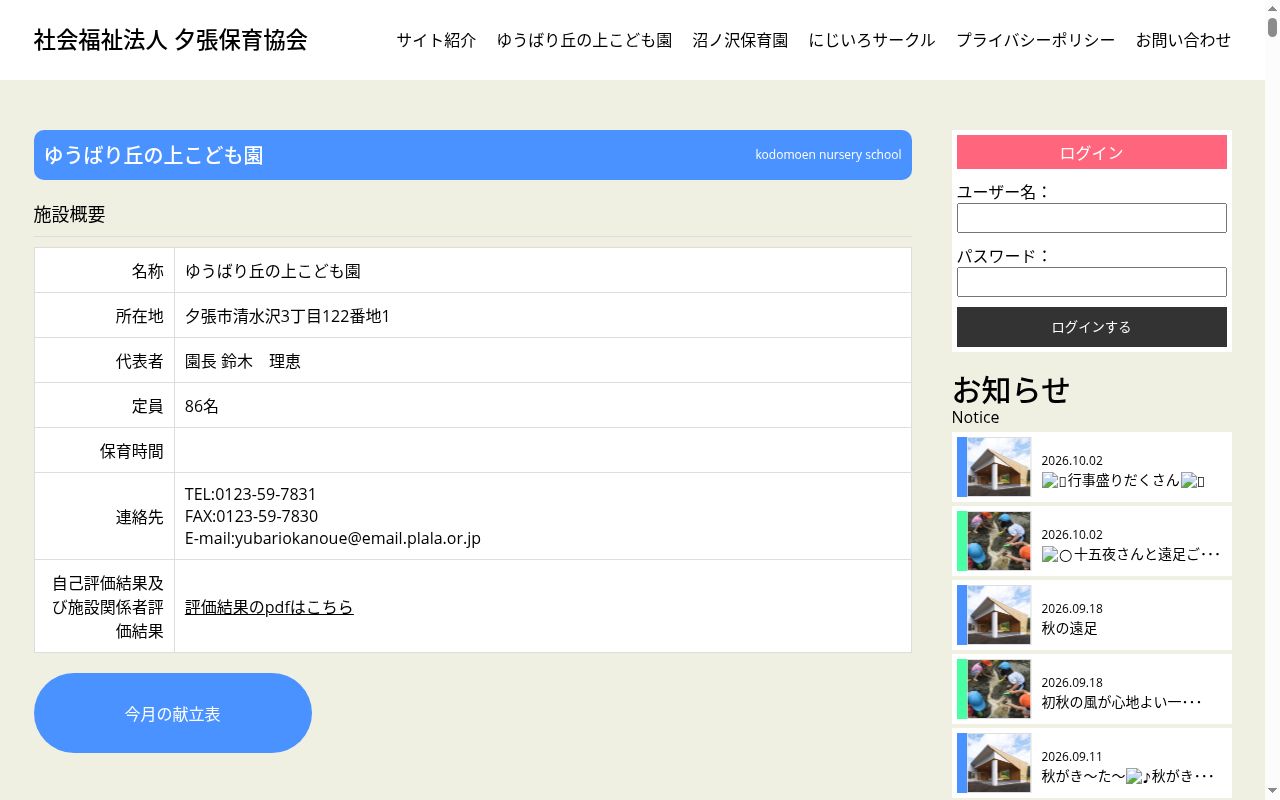This screenshot has height=800, width=1280.
Task: Select にじいろサークル in the top menu
Action: tap(872, 40)
